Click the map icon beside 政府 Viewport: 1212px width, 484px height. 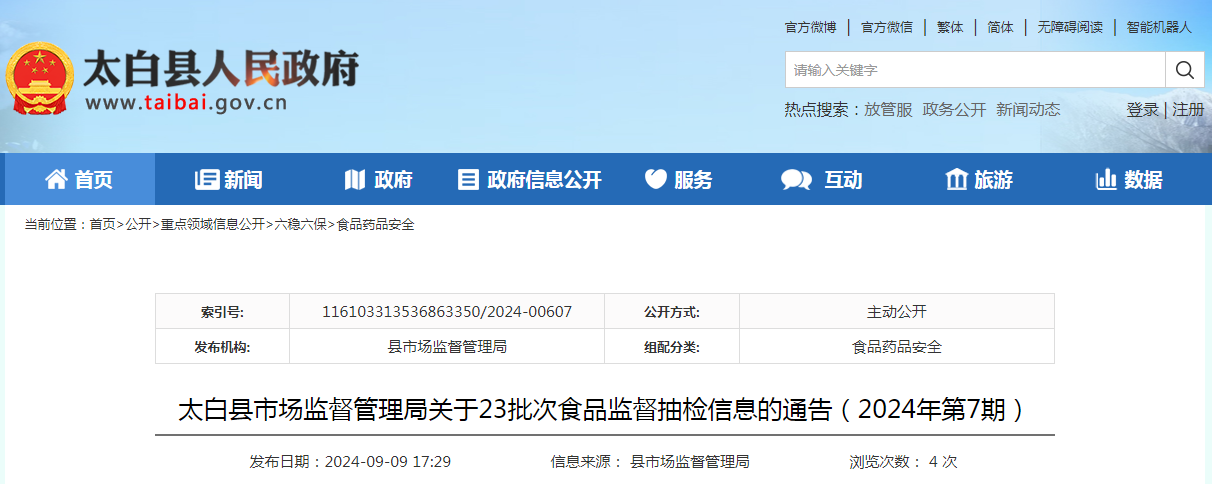pos(355,179)
